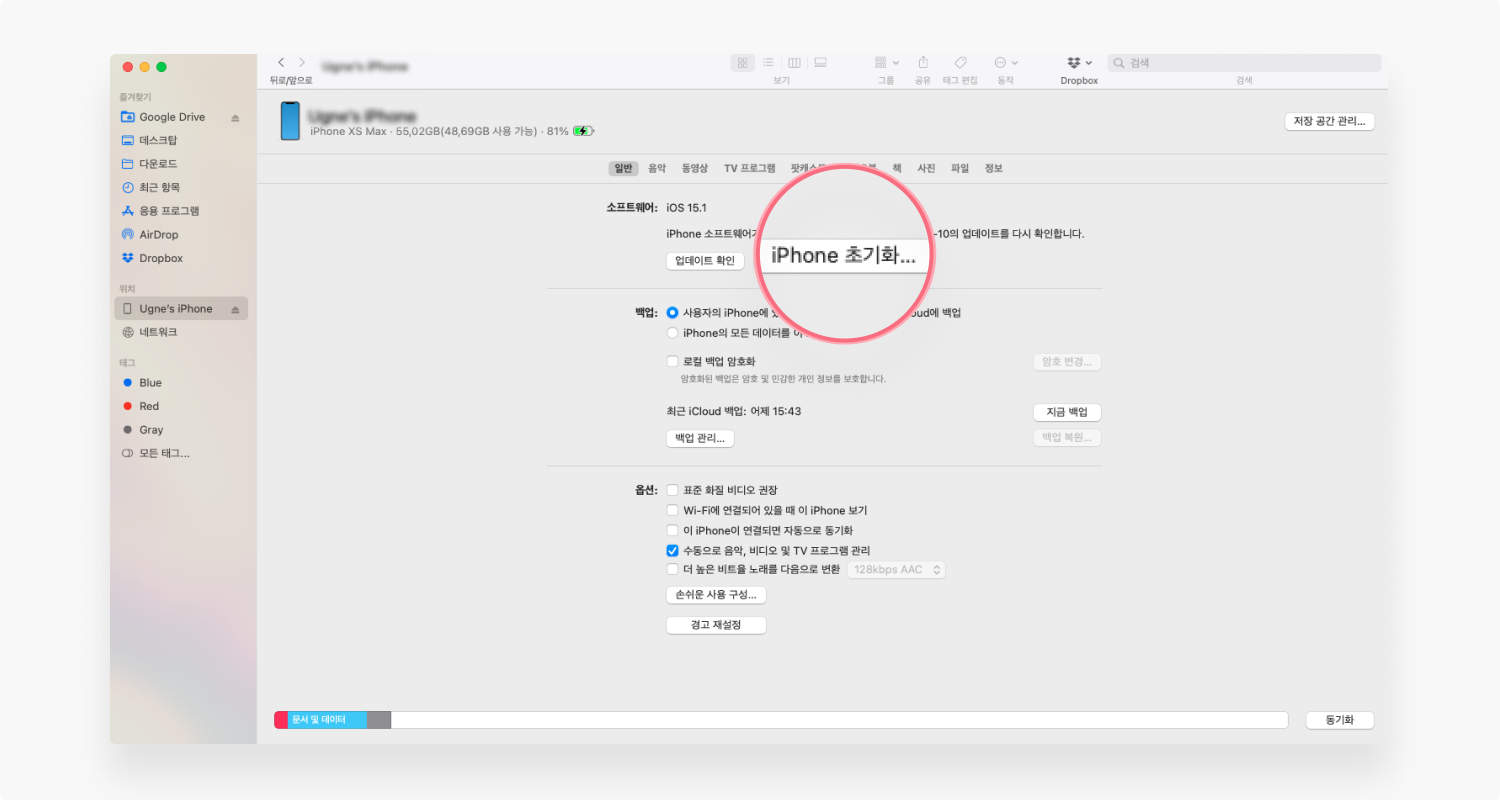Click the 동기화 sync button

point(1340,720)
